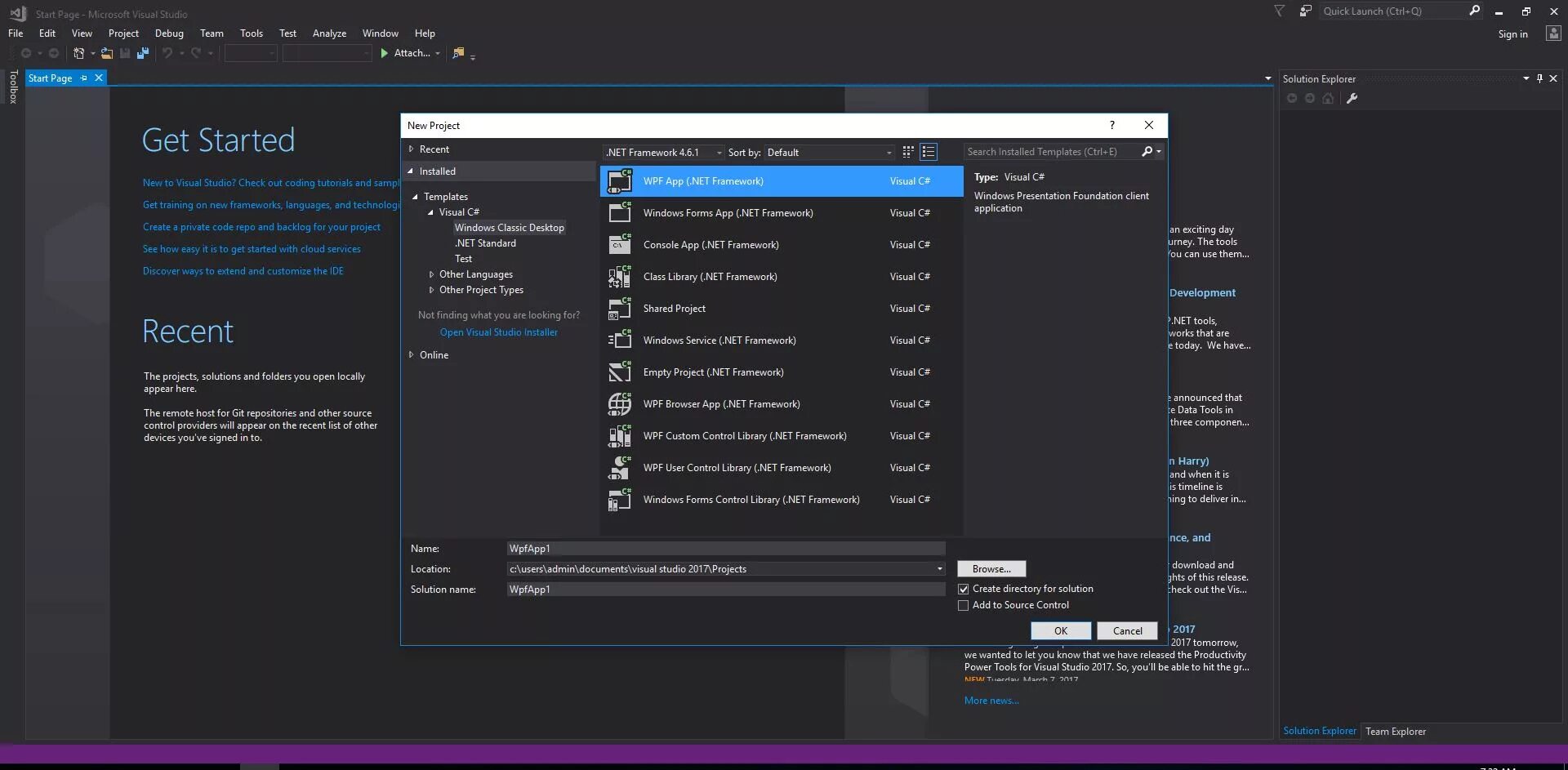The width and height of the screenshot is (1568, 770).
Task: Click the Solution Explorer Home icon
Action: [1328, 99]
